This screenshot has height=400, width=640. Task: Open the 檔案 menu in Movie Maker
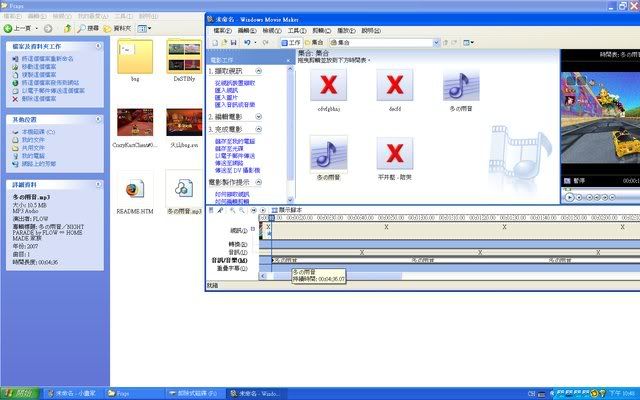(222, 31)
